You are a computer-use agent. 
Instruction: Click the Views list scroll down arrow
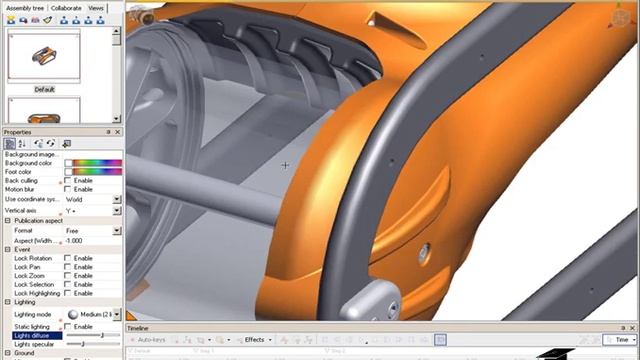coord(117,118)
